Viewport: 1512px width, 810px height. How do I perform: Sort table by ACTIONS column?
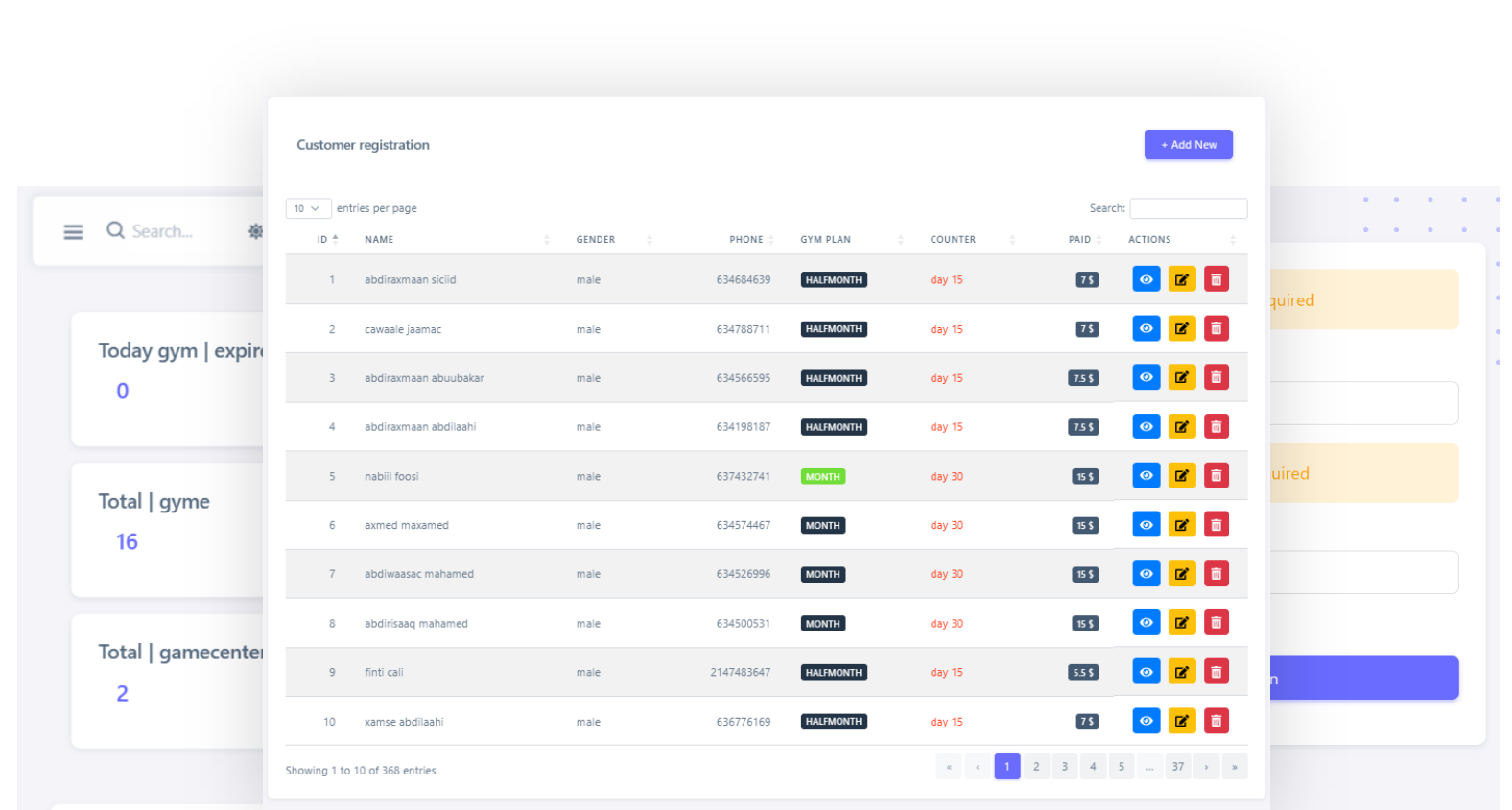[1182, 239]
